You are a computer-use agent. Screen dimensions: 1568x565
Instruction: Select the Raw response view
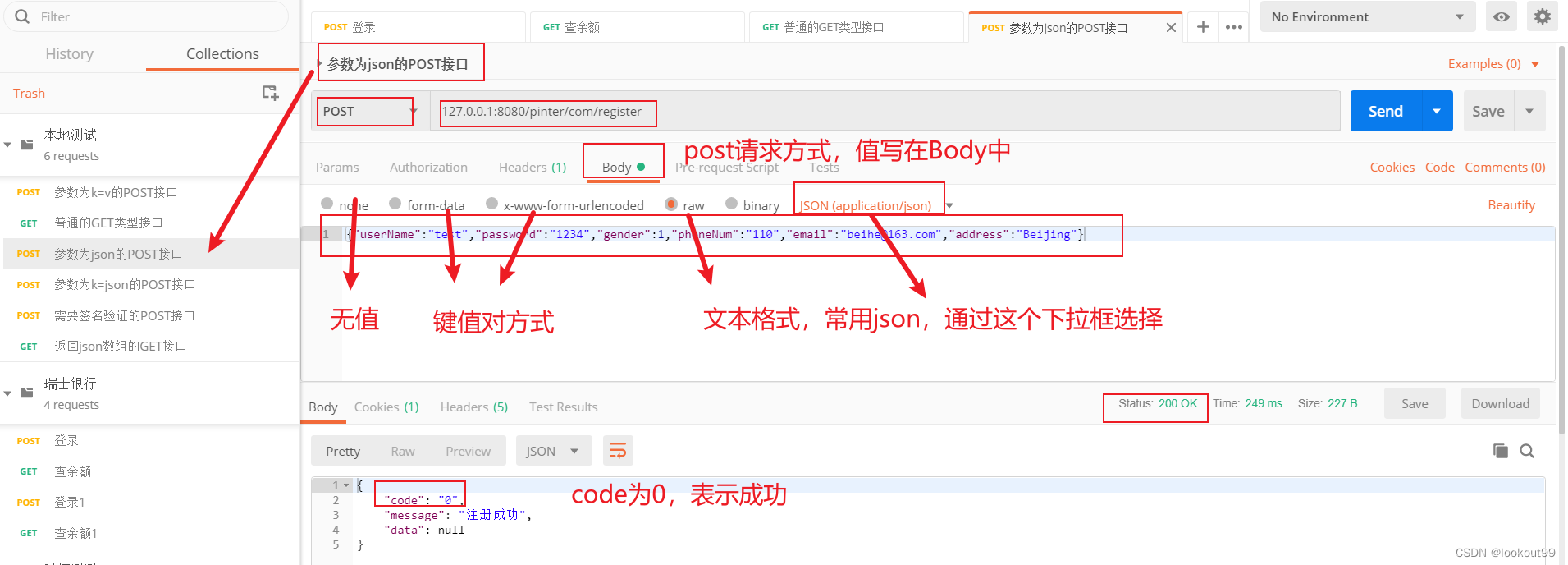pyautogui.click(x=403, y=451)
